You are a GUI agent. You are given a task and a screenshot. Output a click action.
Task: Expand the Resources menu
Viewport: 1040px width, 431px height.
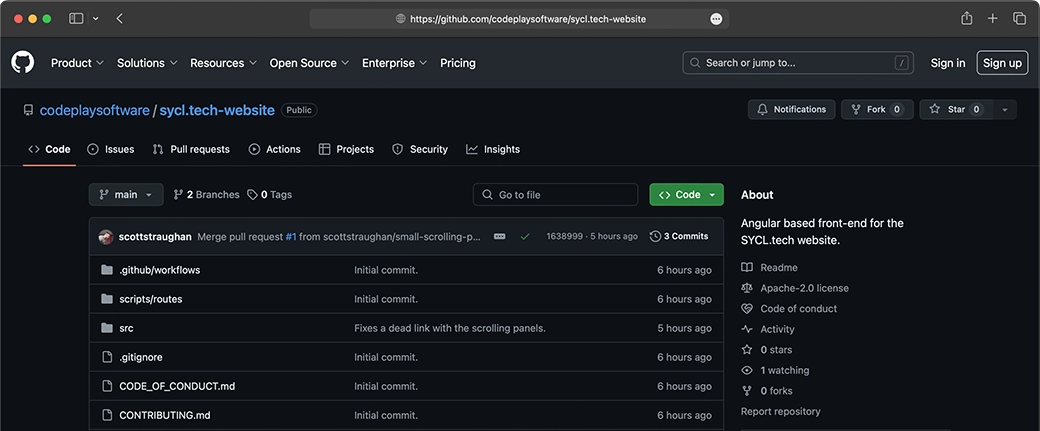[x=224, y=63]
